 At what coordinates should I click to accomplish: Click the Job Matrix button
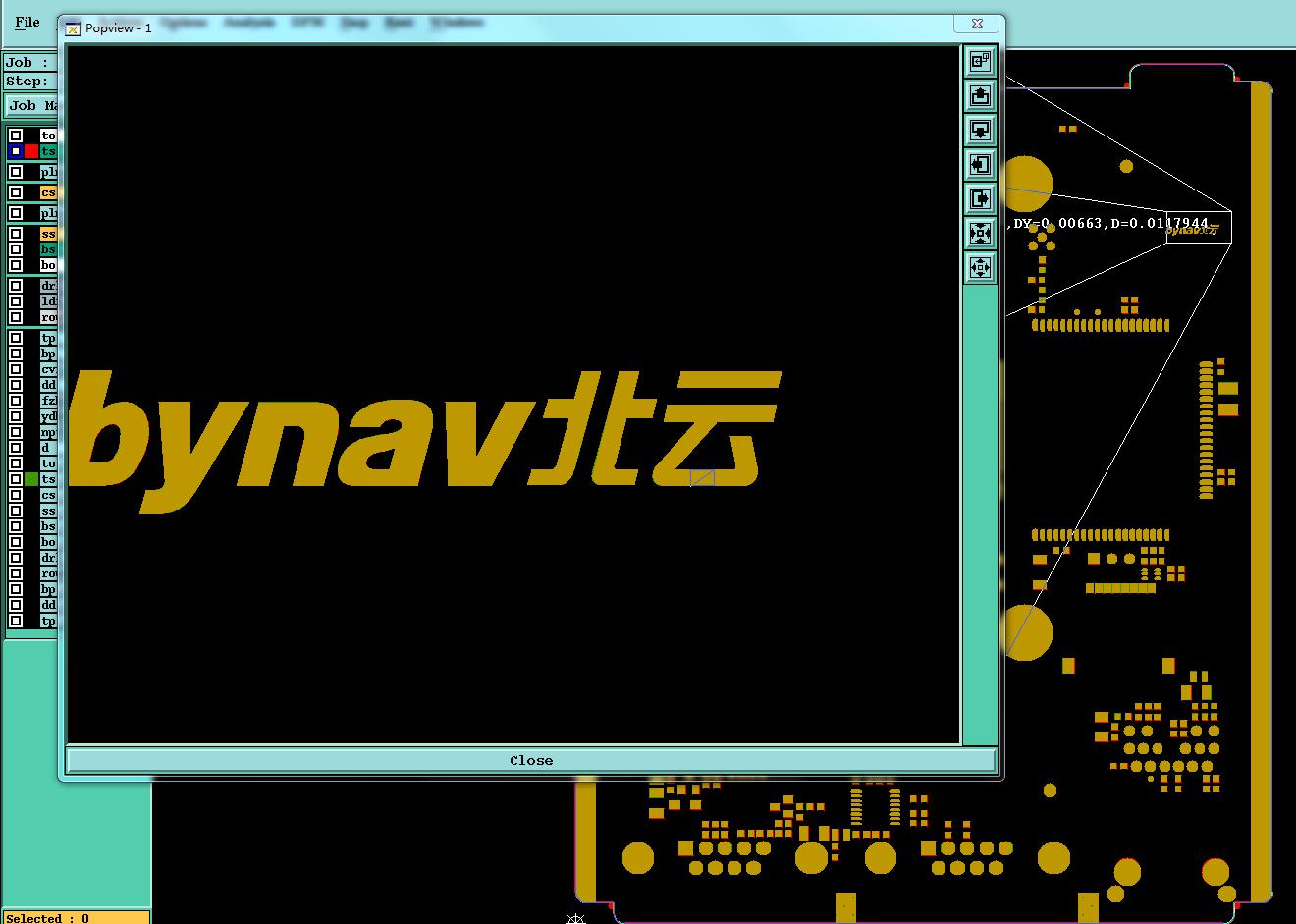click(x=32, y=105)
